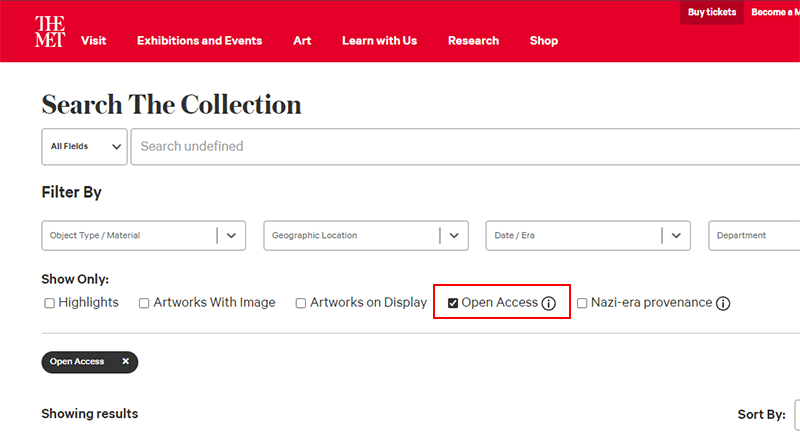Open the Visit menu
This screenshot has width=800, height=445.
(93, 41)
